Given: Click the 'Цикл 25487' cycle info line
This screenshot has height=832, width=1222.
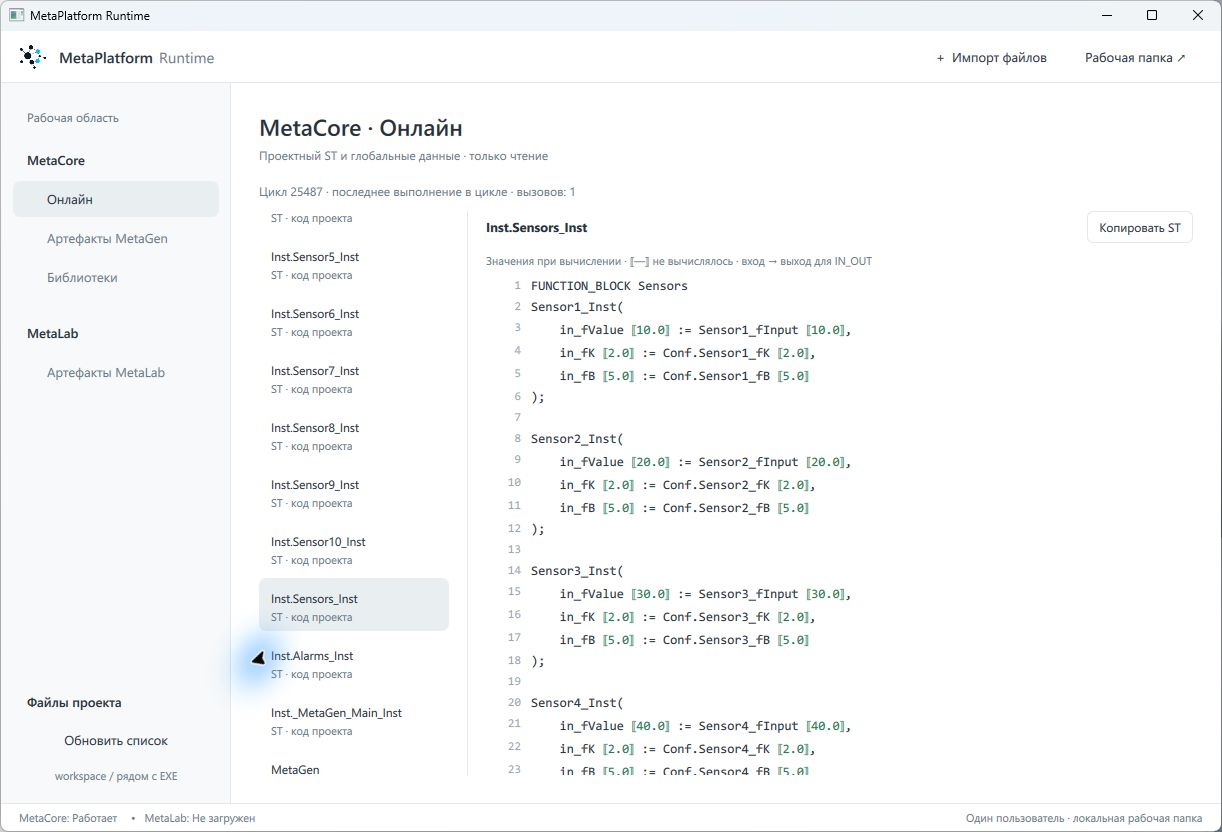Looking at the screenshot, I should [417, 192].
